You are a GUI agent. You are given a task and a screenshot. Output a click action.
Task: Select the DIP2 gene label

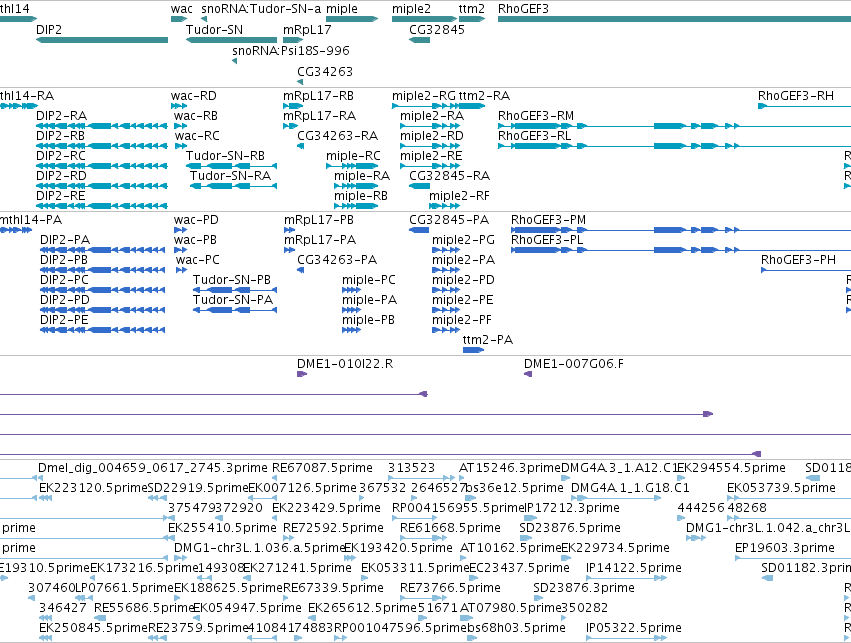pos(49,30)
